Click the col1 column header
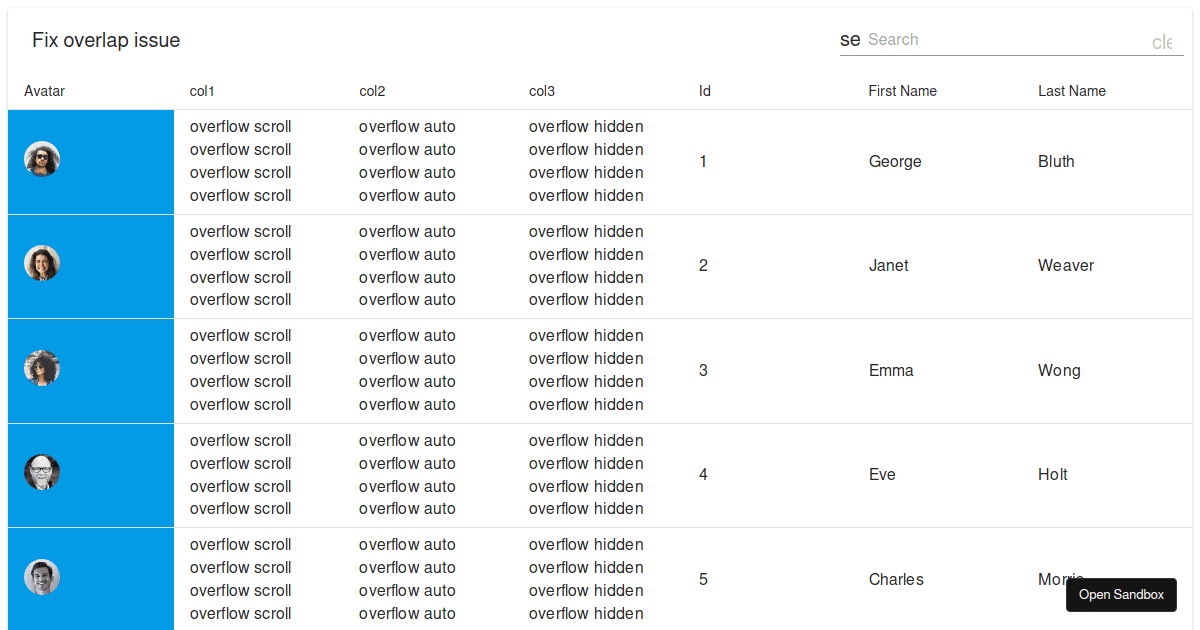1200x630 pixels. [202, 91]
